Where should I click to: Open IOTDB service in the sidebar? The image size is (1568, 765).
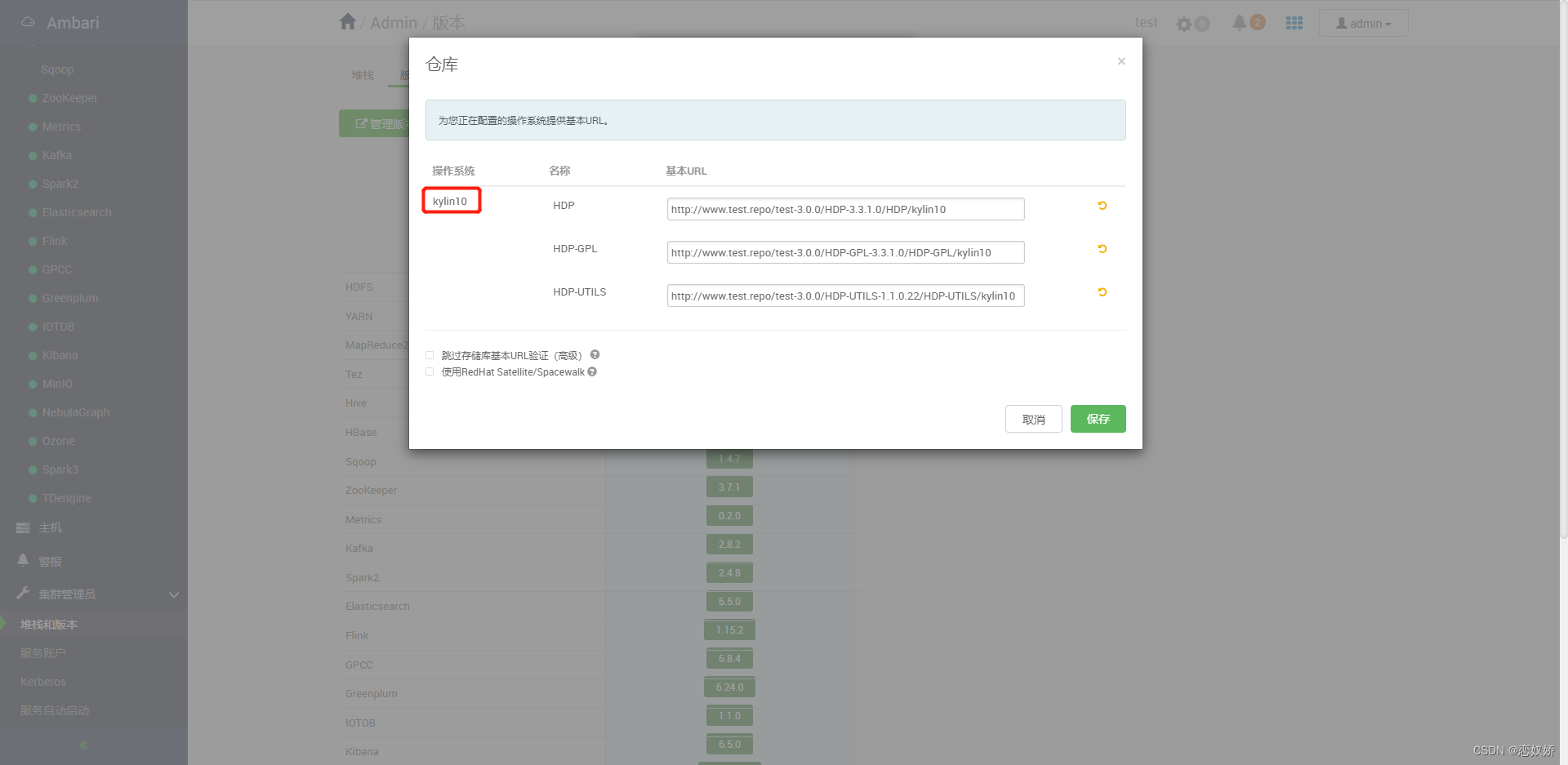click(58, 327)
